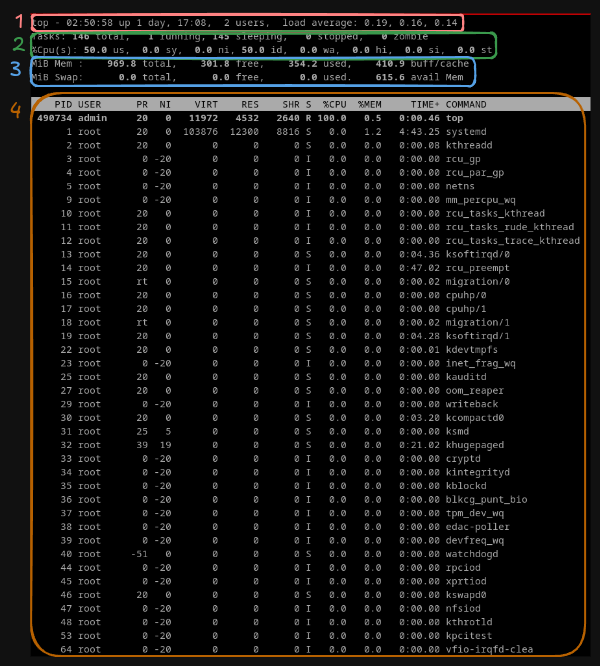The image size is (600, 666).
Task: Click the red annotation number 1
Action: coord(17,21)
